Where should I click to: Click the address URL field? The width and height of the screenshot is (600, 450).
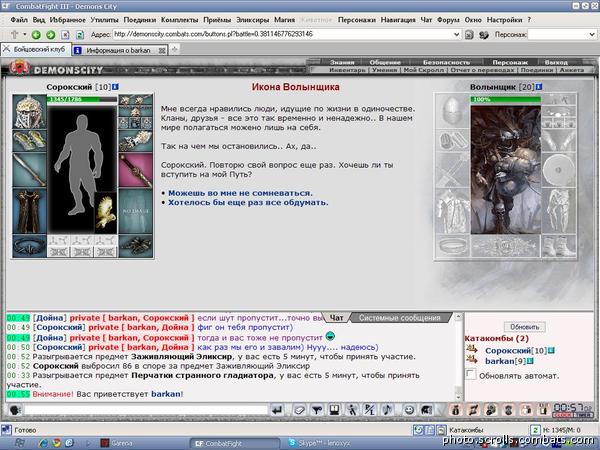[282, 34]
